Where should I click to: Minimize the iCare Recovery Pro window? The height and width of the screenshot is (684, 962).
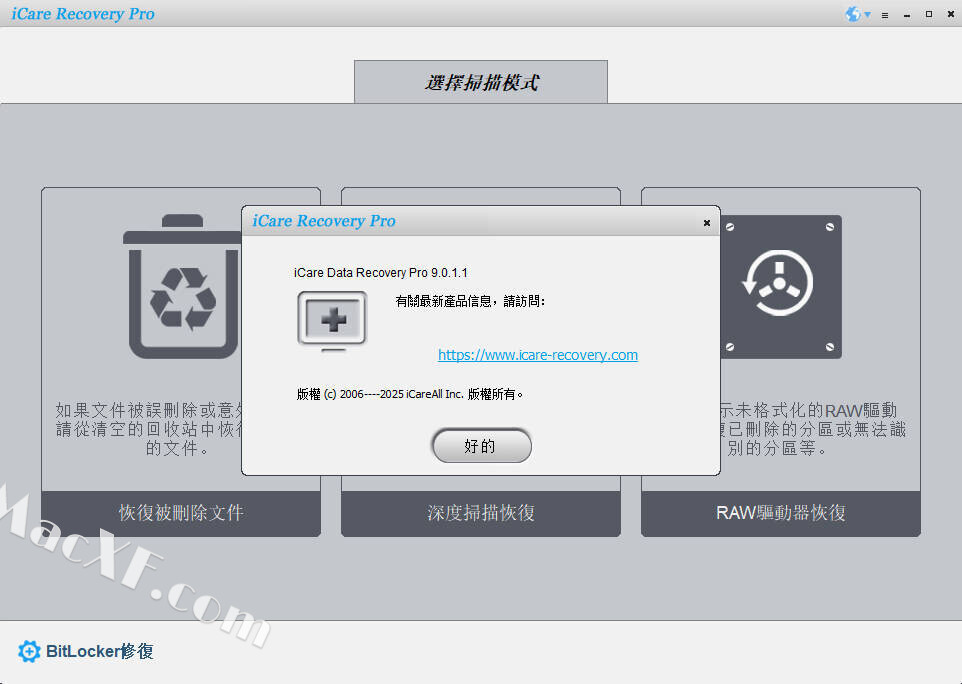tap(907, 15)
